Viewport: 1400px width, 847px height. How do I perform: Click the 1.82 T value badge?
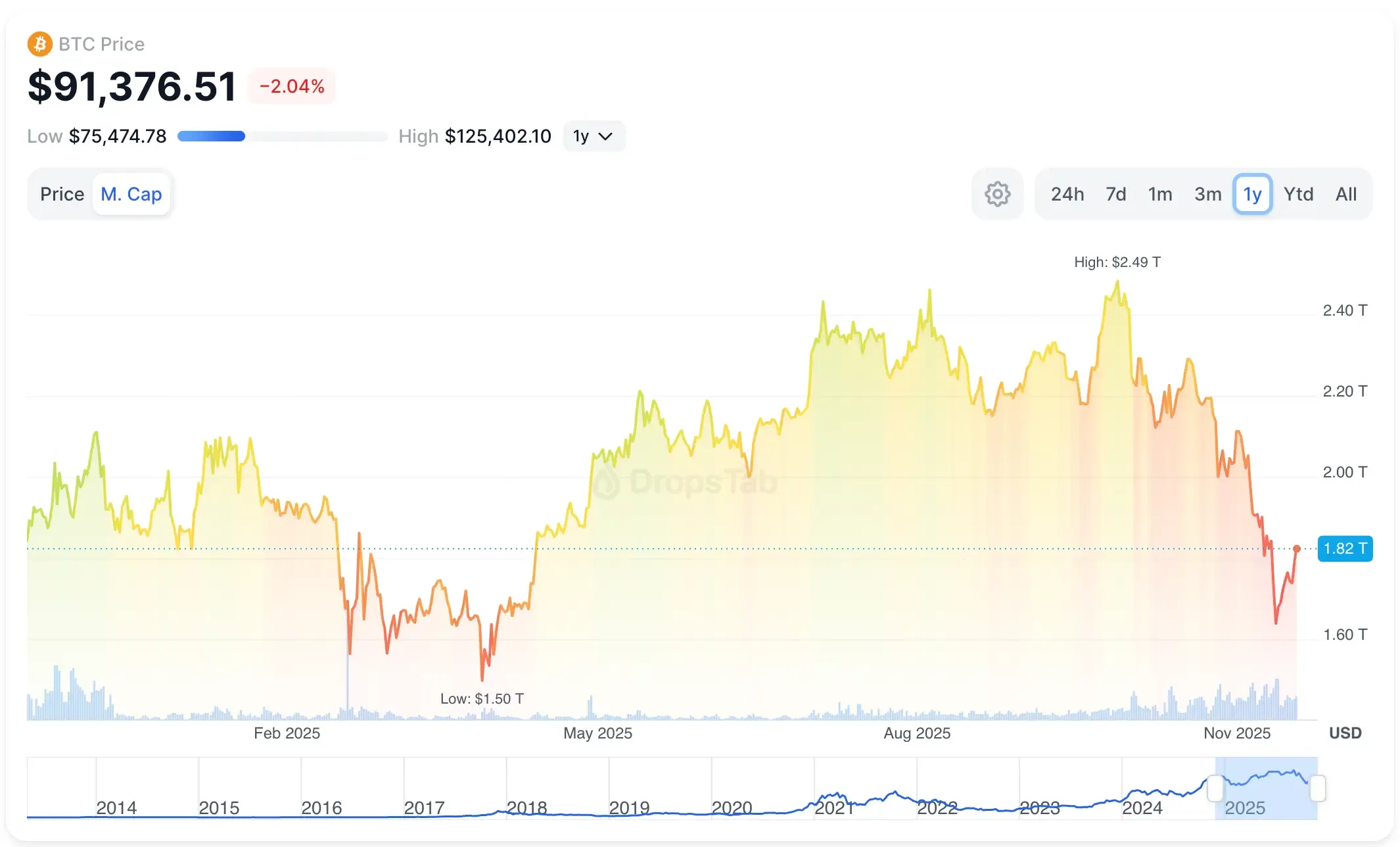pos(1345,548)
